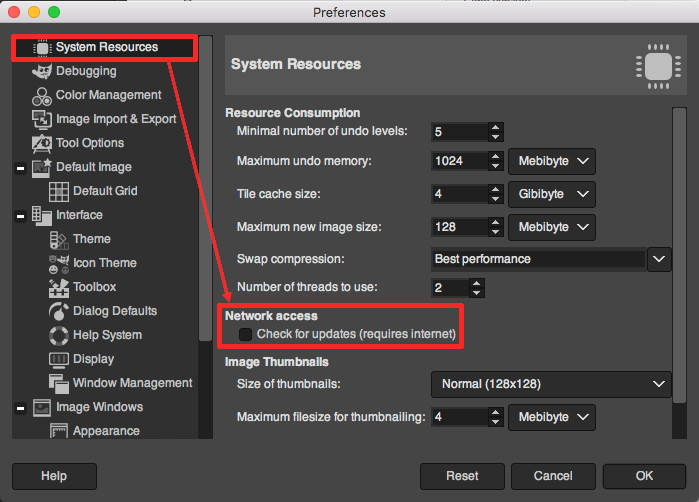Increase maximum filesize for thumbnailing

pos(495,412)
